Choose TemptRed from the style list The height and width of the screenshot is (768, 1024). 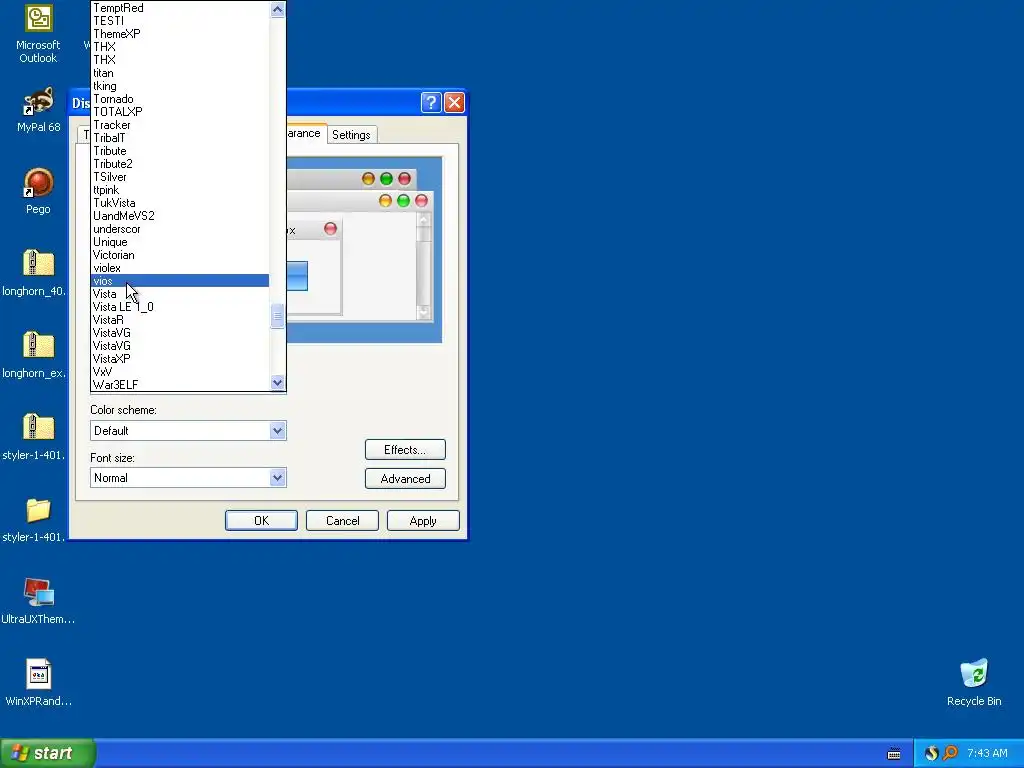tap(180, 8)
